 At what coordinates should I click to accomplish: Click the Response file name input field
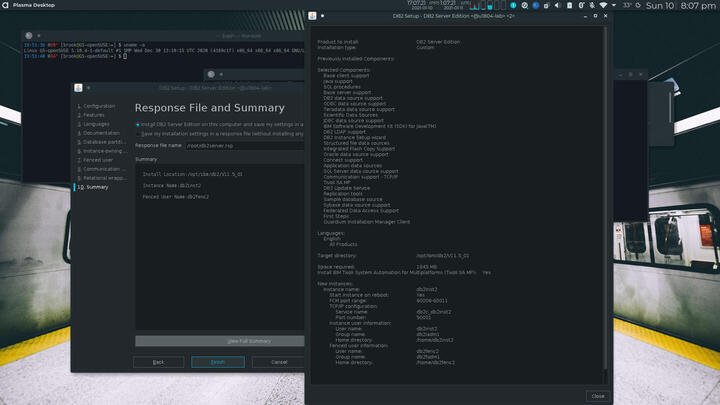point(245,146)
